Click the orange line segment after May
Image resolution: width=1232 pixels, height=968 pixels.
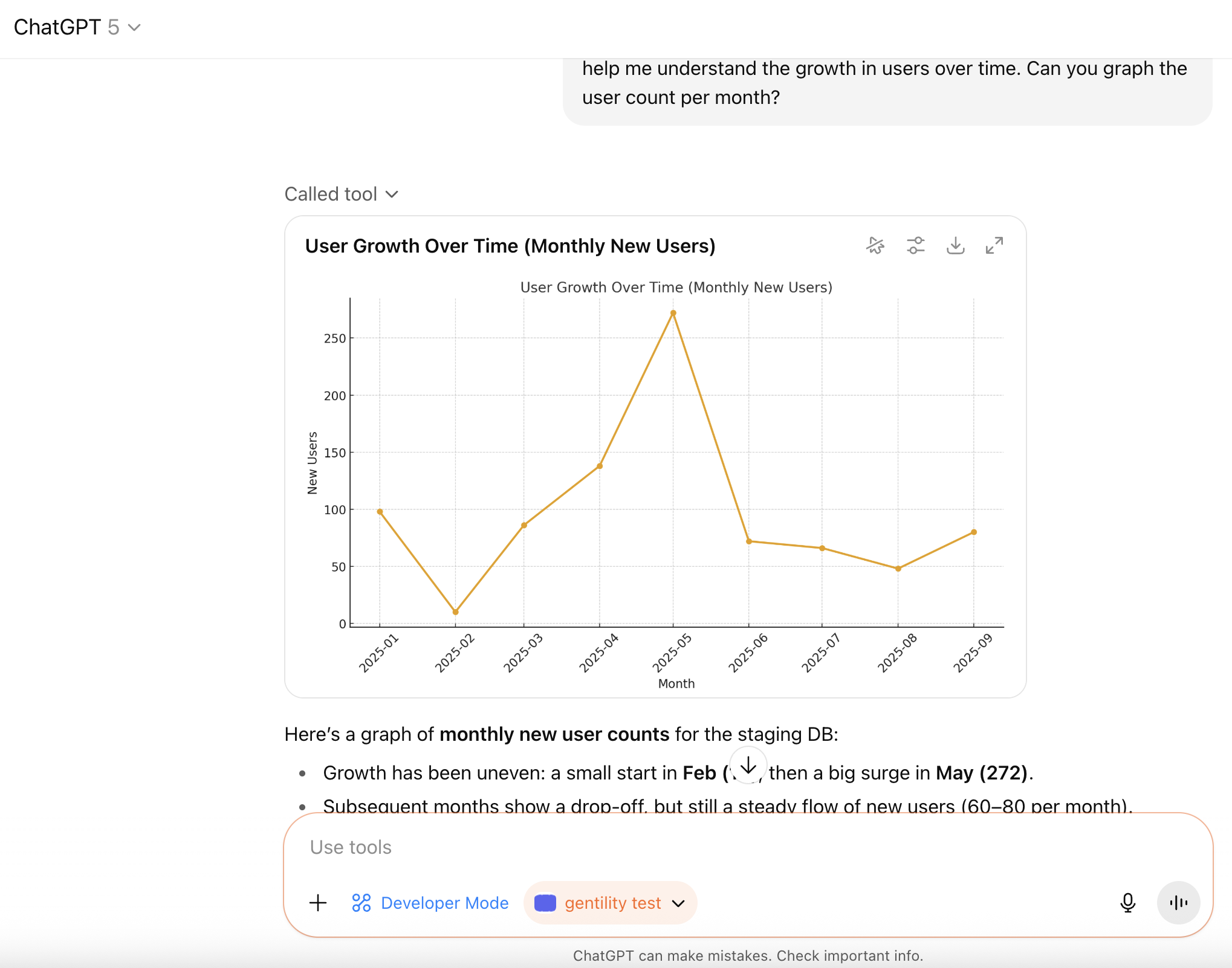click(x=711, y=427)
